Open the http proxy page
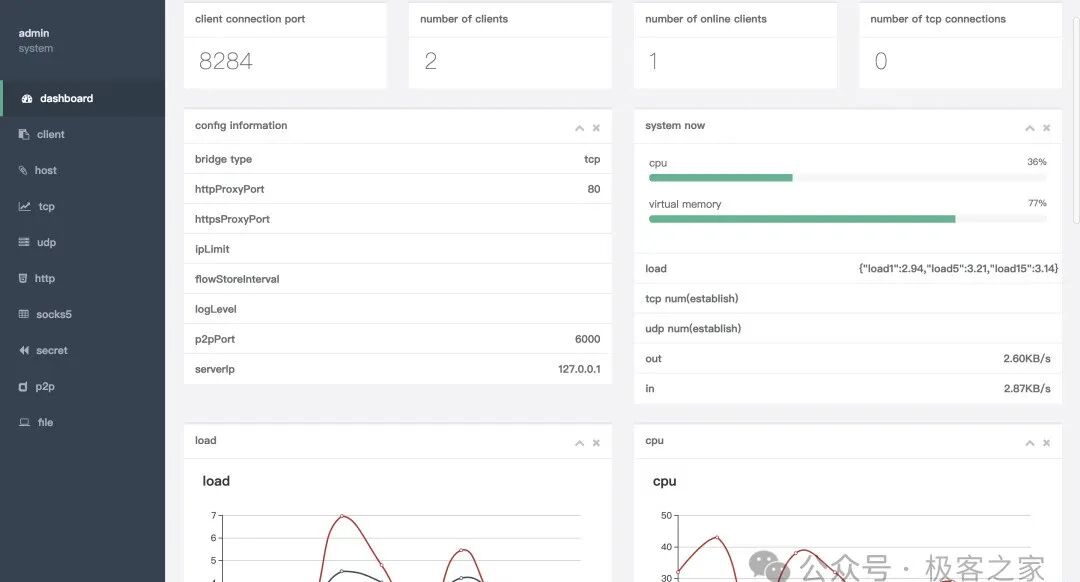Screen dimensions: 1080x582 (83, 278)
